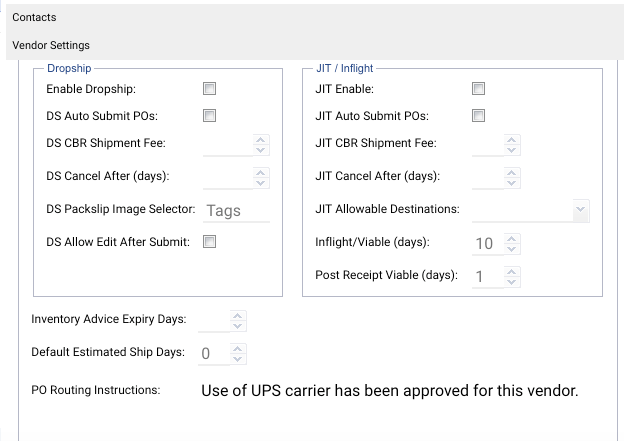Decrease JIT Cancel After days with down arrow
Image resolution: width=624 pixels, height=441 pixels.
point(512,183)
